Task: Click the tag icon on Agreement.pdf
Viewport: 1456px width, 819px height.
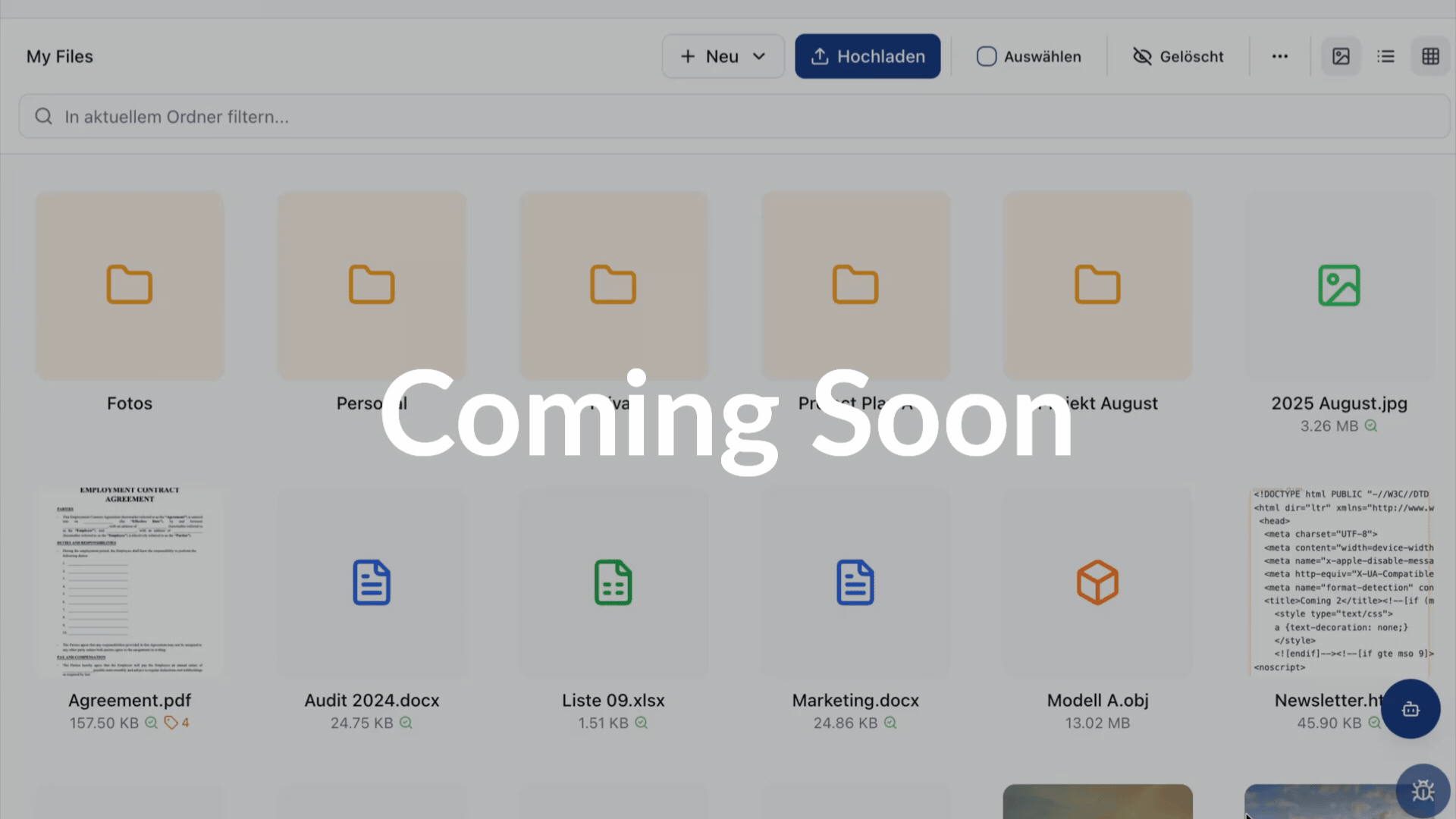Action: coord(171,723)
